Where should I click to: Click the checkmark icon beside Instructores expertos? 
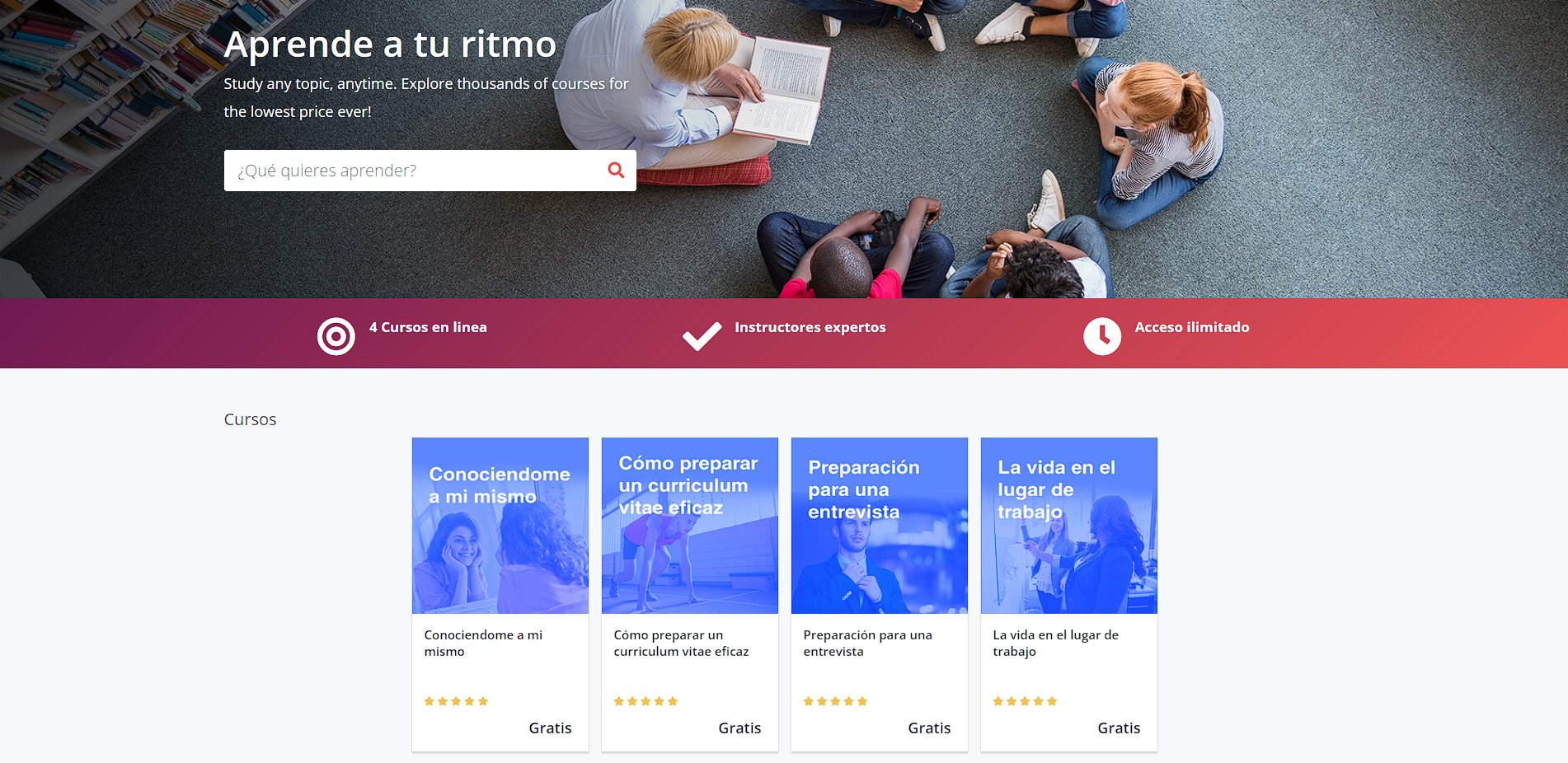pos(702,336)
